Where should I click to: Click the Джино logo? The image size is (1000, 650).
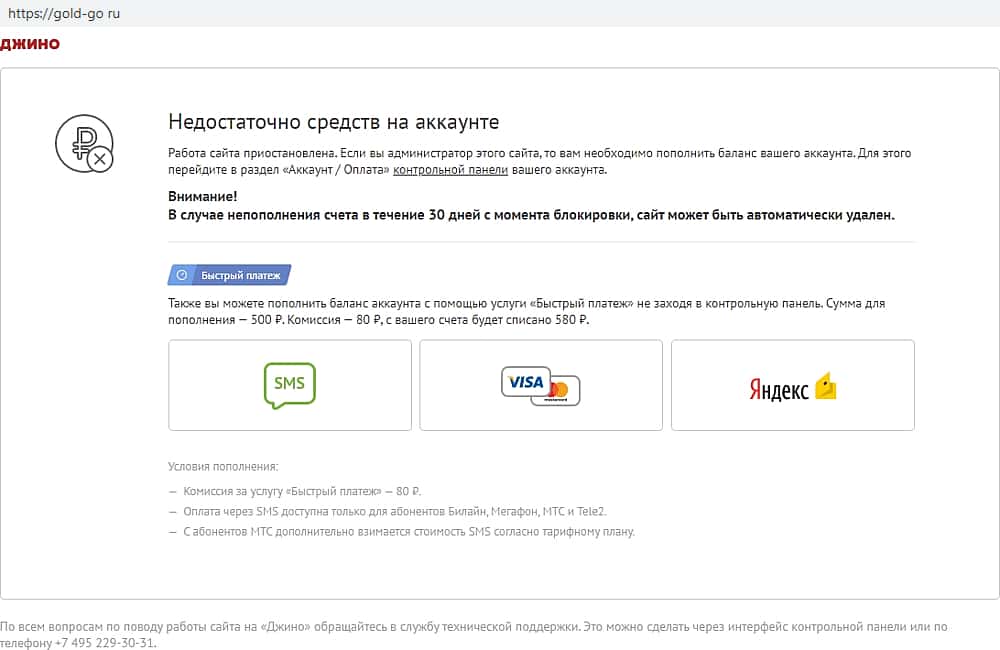30,44
